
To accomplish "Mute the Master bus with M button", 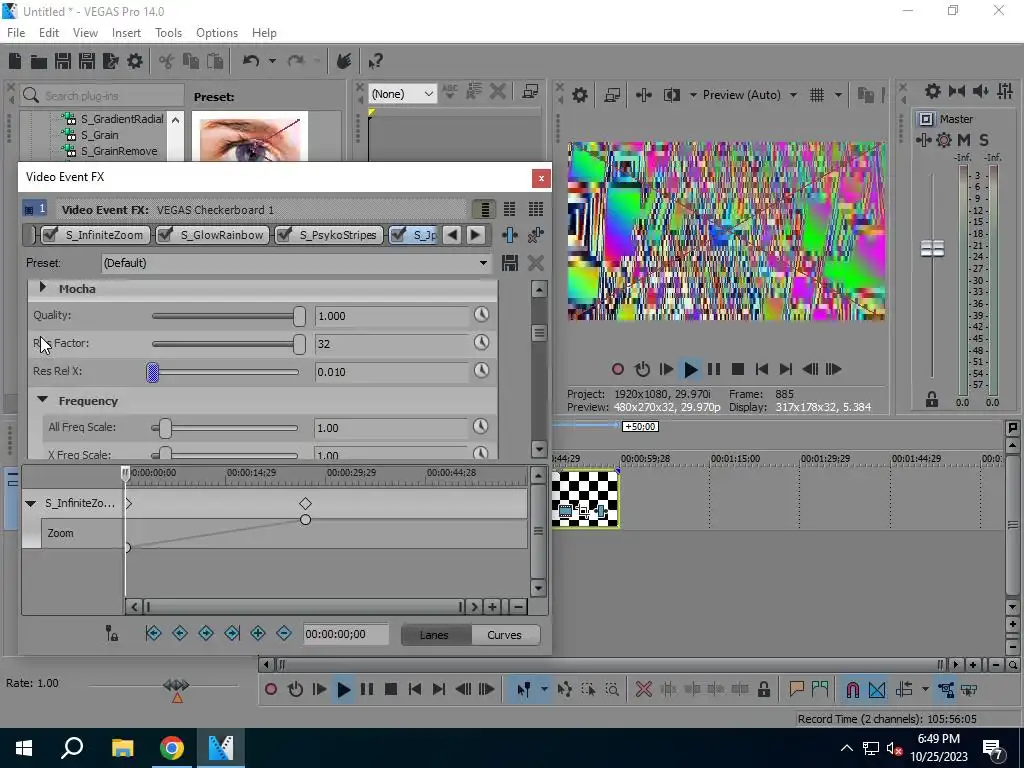I will coord(964,140).
